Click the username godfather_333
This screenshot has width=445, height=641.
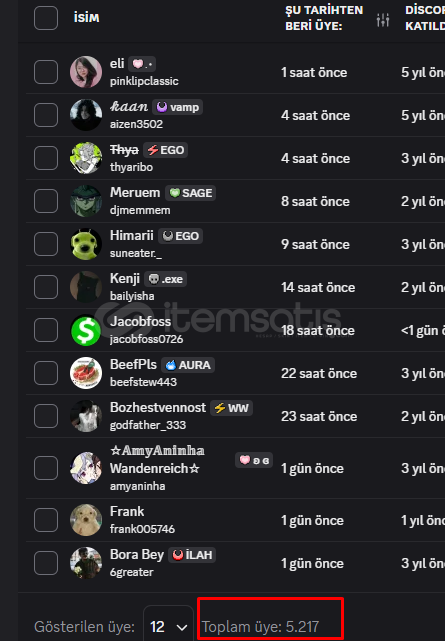[148, 425]
